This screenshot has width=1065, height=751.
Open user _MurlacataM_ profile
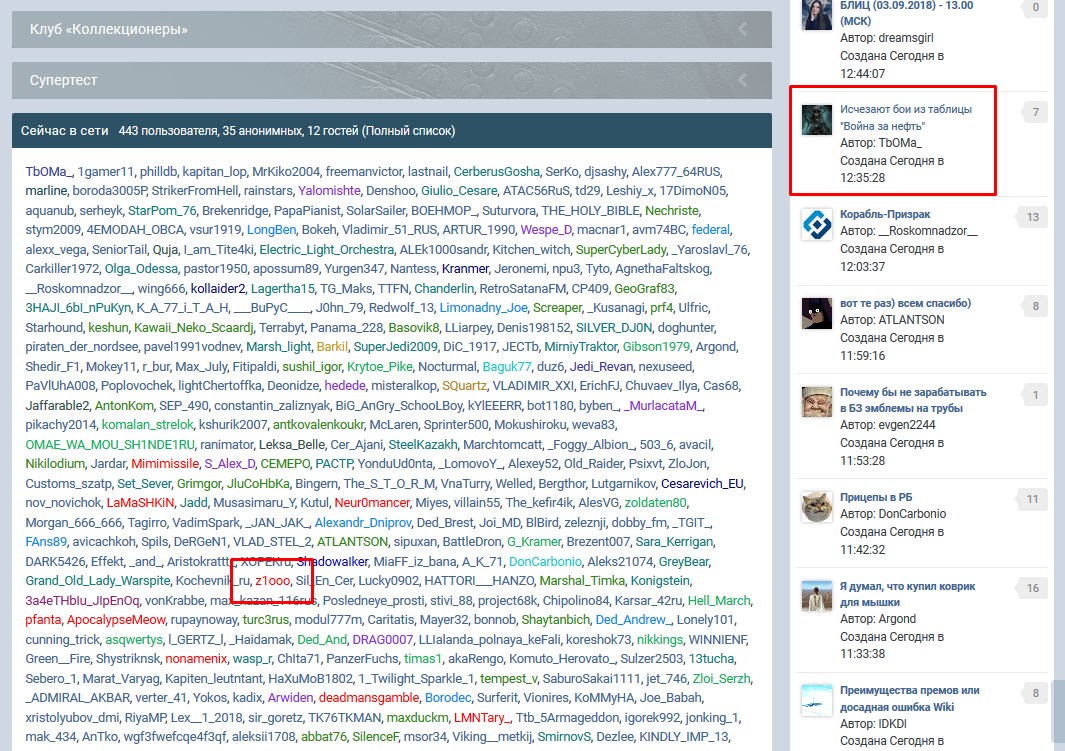[664, 405]
